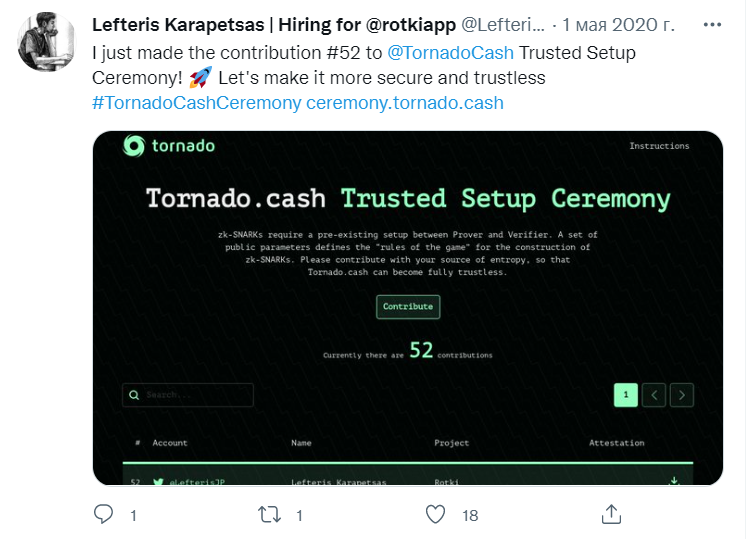Open the #TornadoCashCeremony hashtag
746x539 pixels.
pos(196,102)
